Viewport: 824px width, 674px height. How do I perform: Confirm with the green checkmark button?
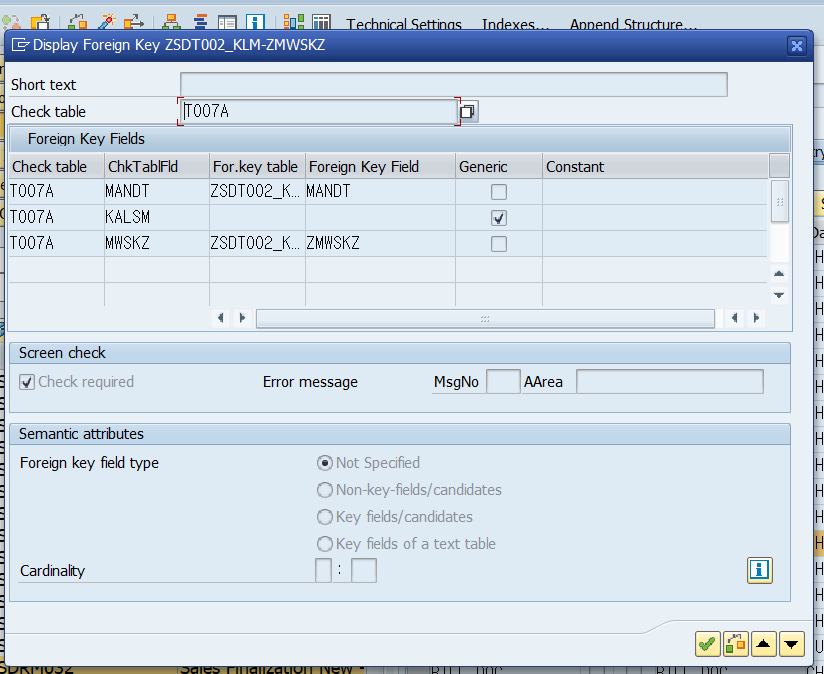[707, 644]
